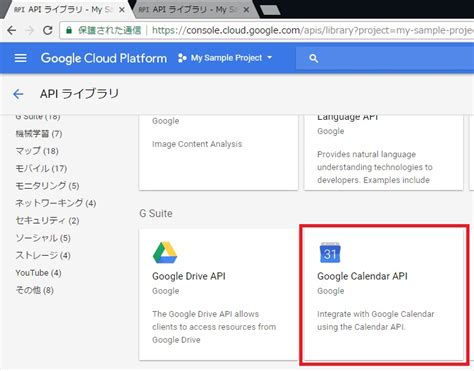Go back with the API ライブラリ arrow
Image resolution: width=474 pixels, height=371 pixels.
[18, 94]
